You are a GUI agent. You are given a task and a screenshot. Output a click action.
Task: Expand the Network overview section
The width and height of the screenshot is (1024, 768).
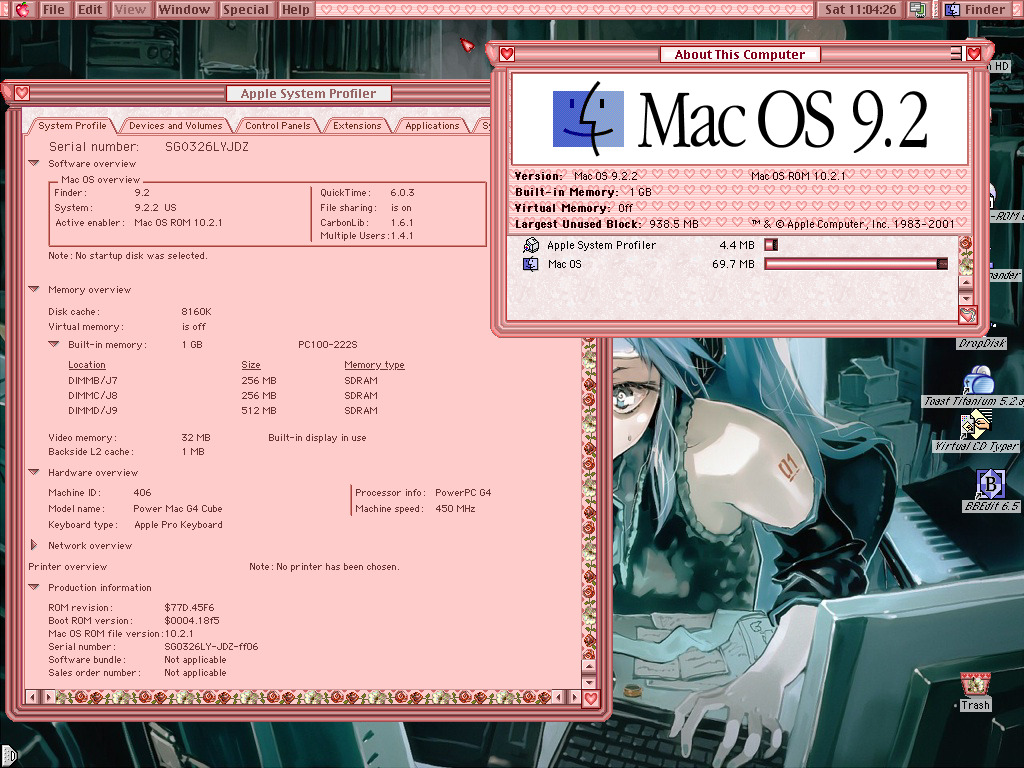click(x=34, y=546)
